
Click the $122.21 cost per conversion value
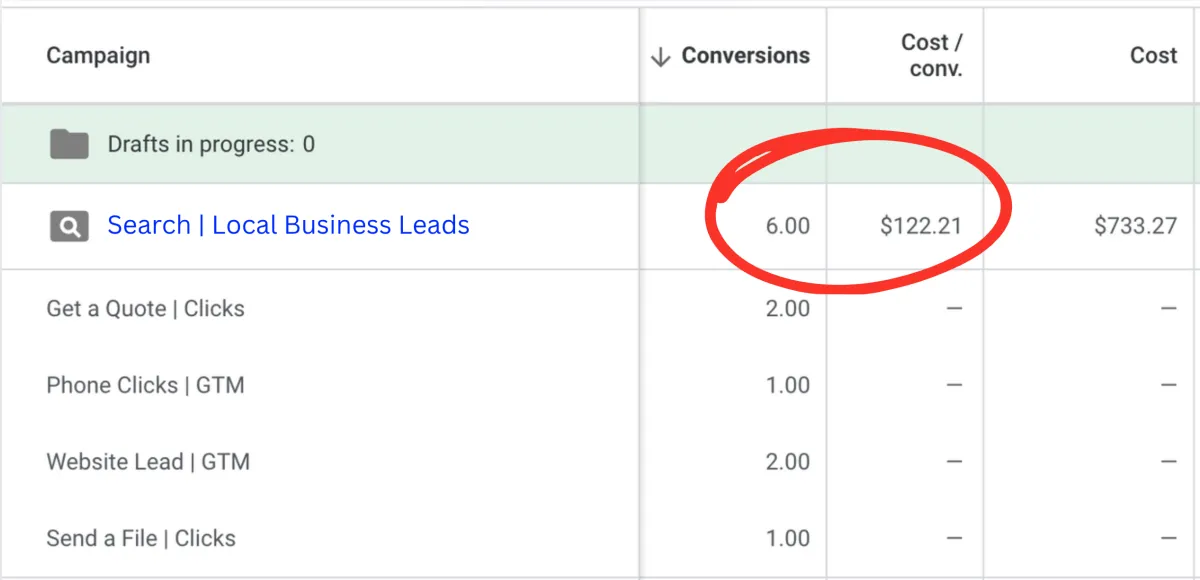920,227
